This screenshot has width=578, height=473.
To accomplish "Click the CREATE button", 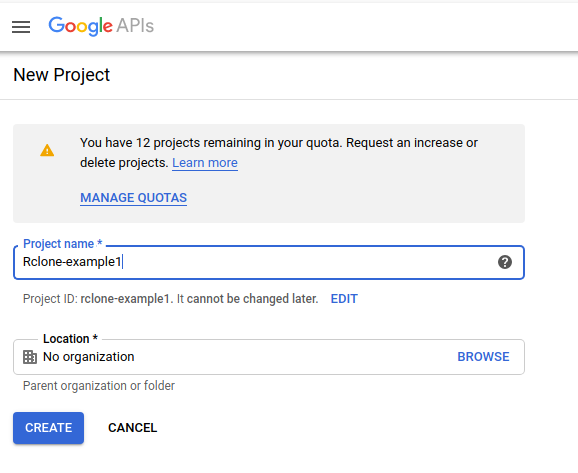I will coord(48,428).
